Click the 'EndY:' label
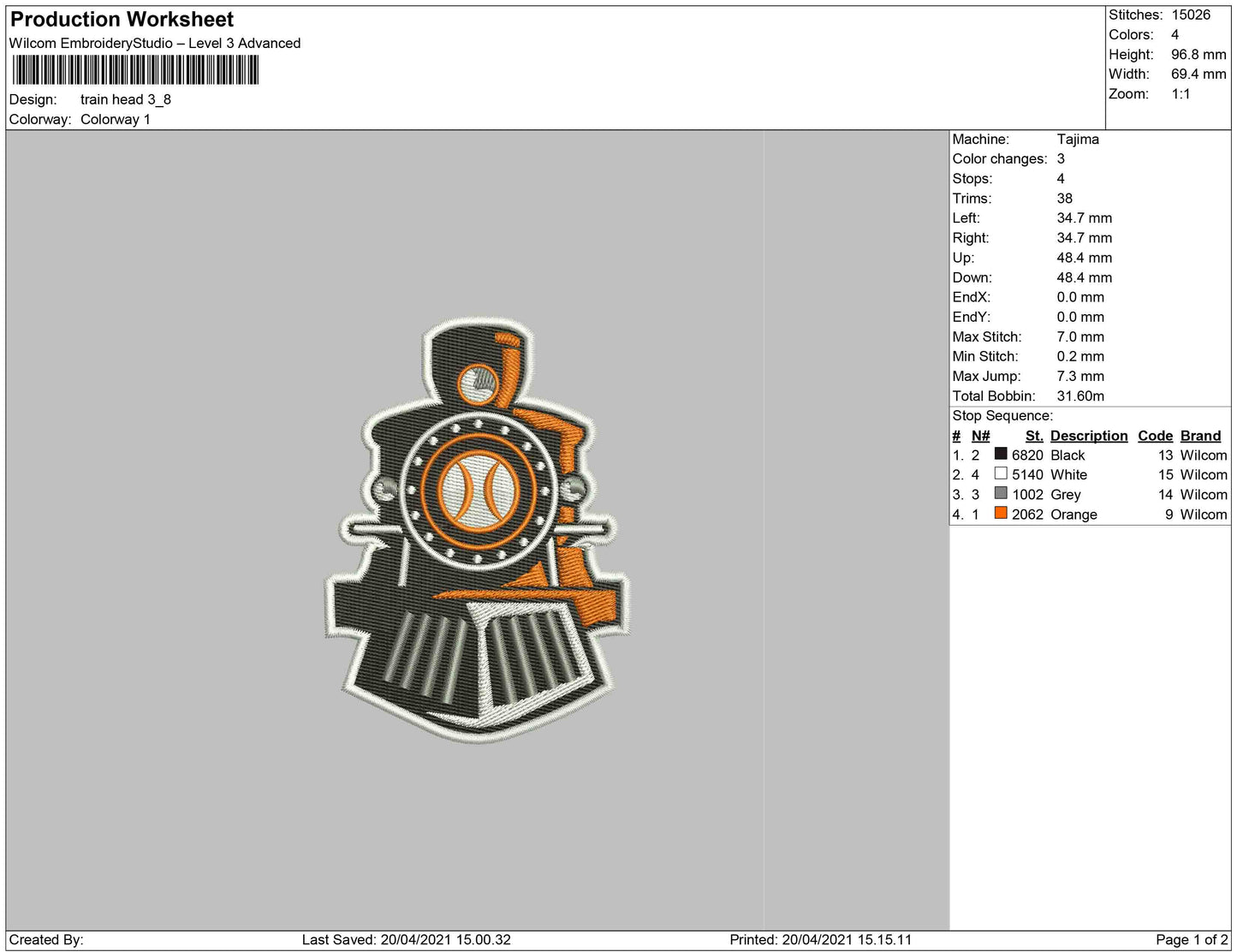The image size is (1237, 952). pos(972,316)
